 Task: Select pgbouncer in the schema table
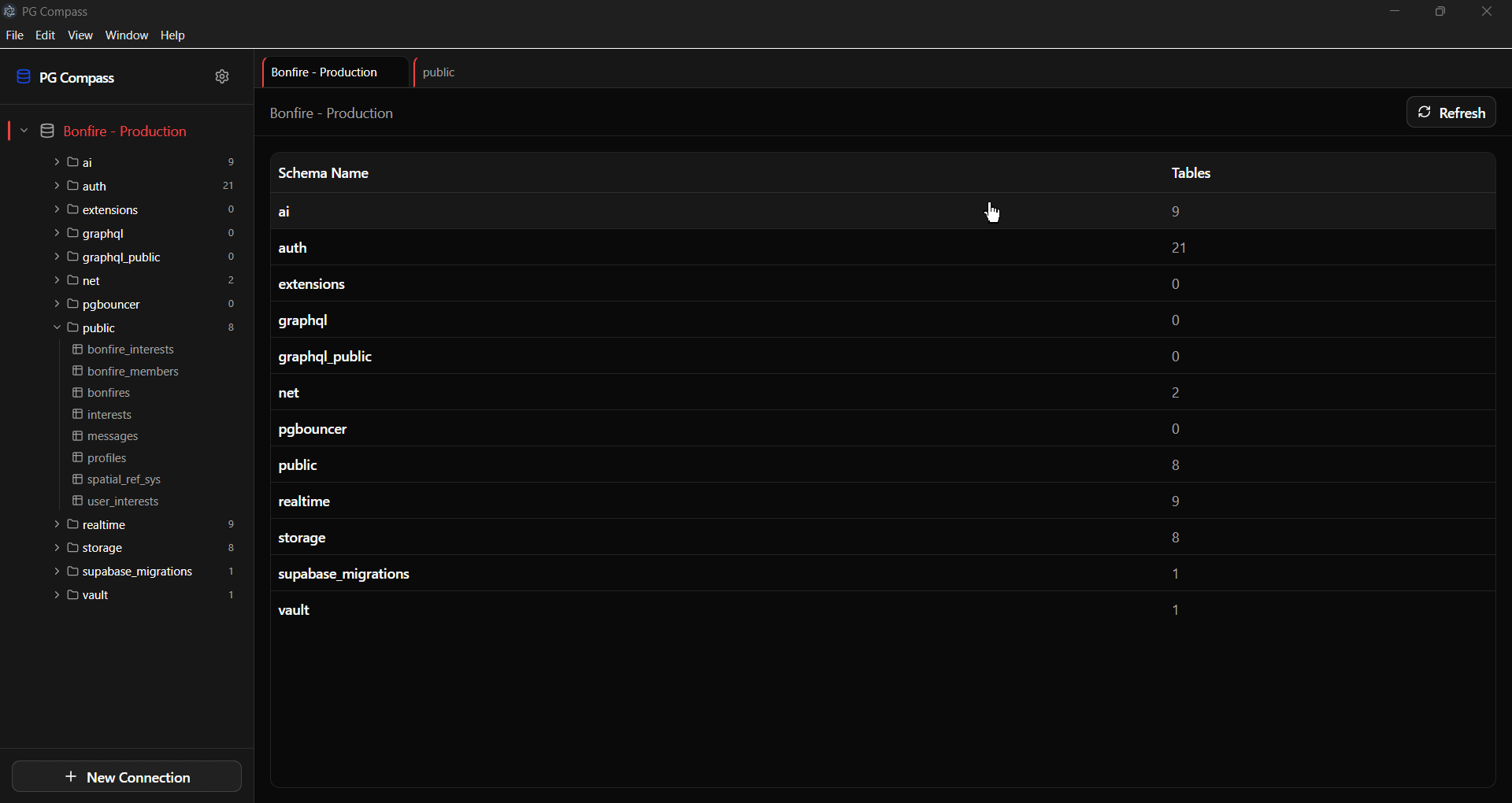[x=883, y=429]
